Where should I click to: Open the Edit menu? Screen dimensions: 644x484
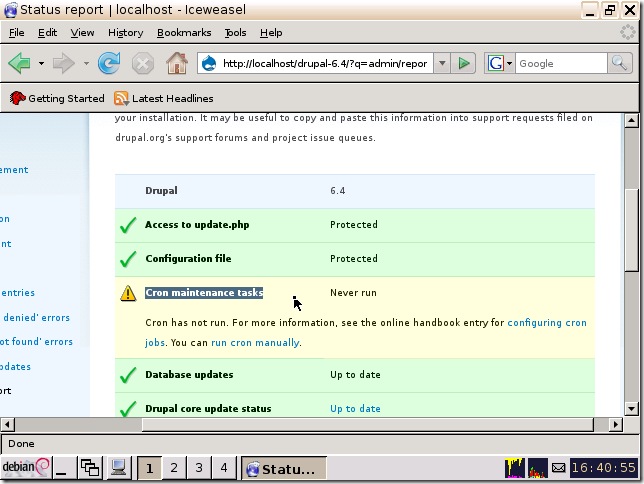(x=47, y=32)
